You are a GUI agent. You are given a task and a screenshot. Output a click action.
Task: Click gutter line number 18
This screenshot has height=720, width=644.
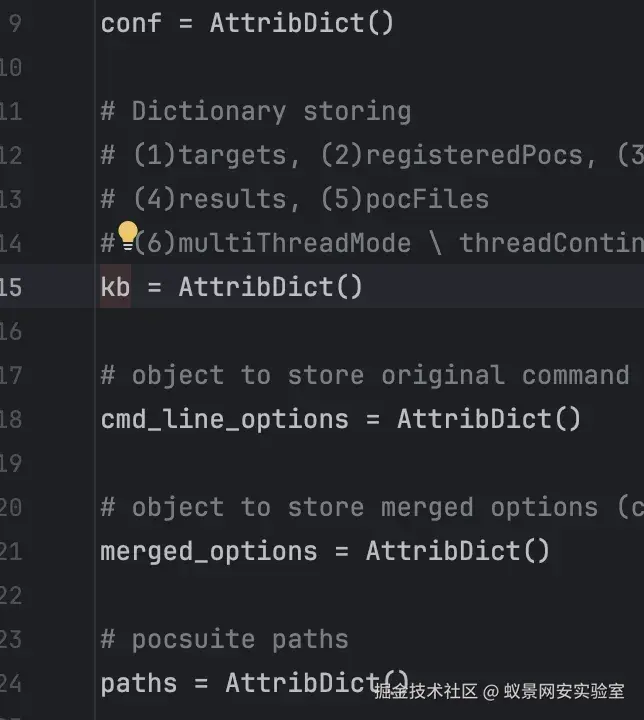[11, 419]
